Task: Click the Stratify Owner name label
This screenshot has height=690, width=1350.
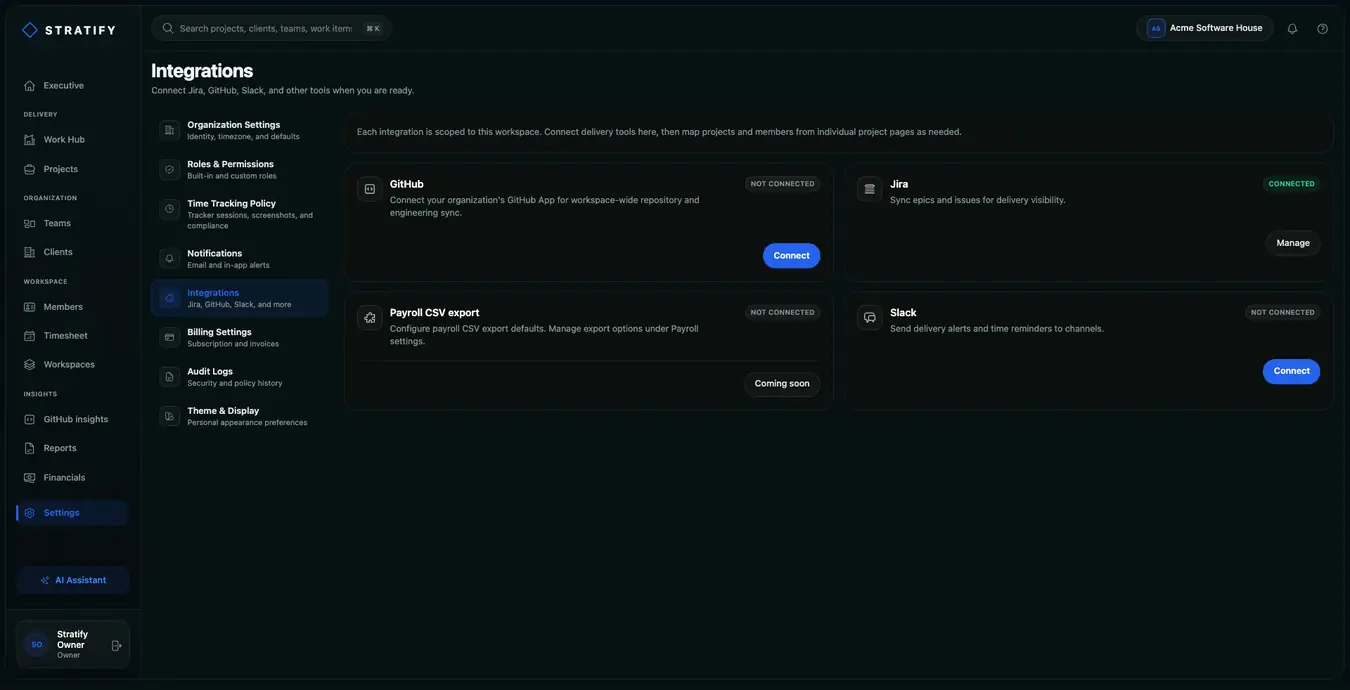Action: pyautogui.click(x=72, y=639)
